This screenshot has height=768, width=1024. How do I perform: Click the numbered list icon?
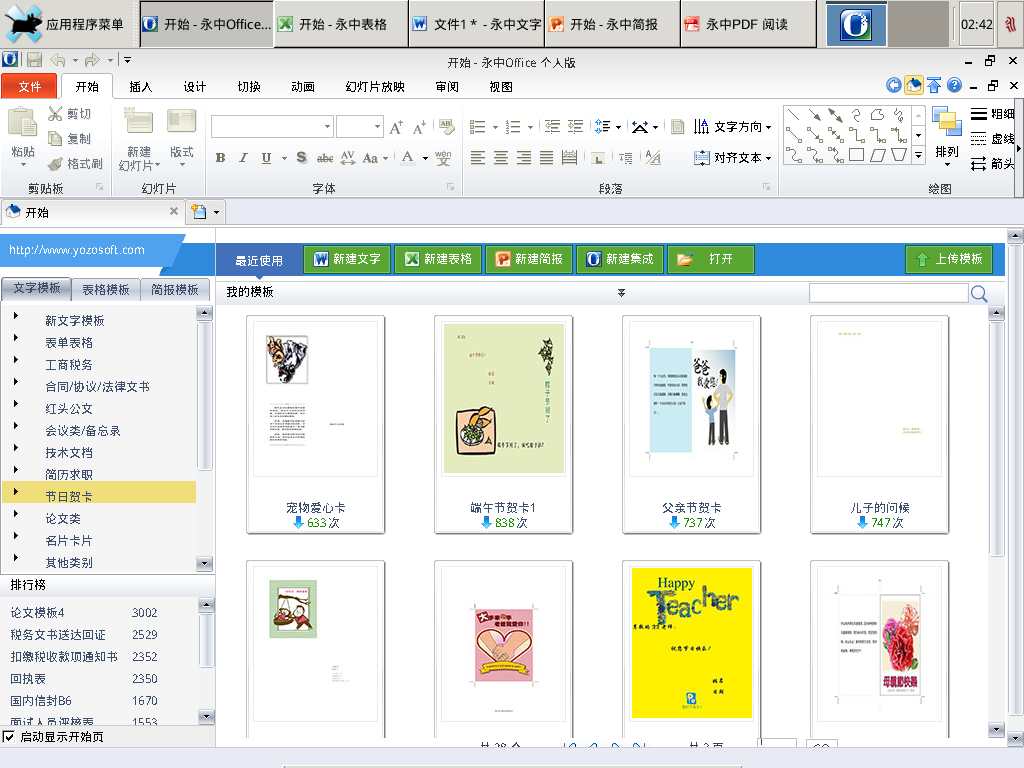513,127
